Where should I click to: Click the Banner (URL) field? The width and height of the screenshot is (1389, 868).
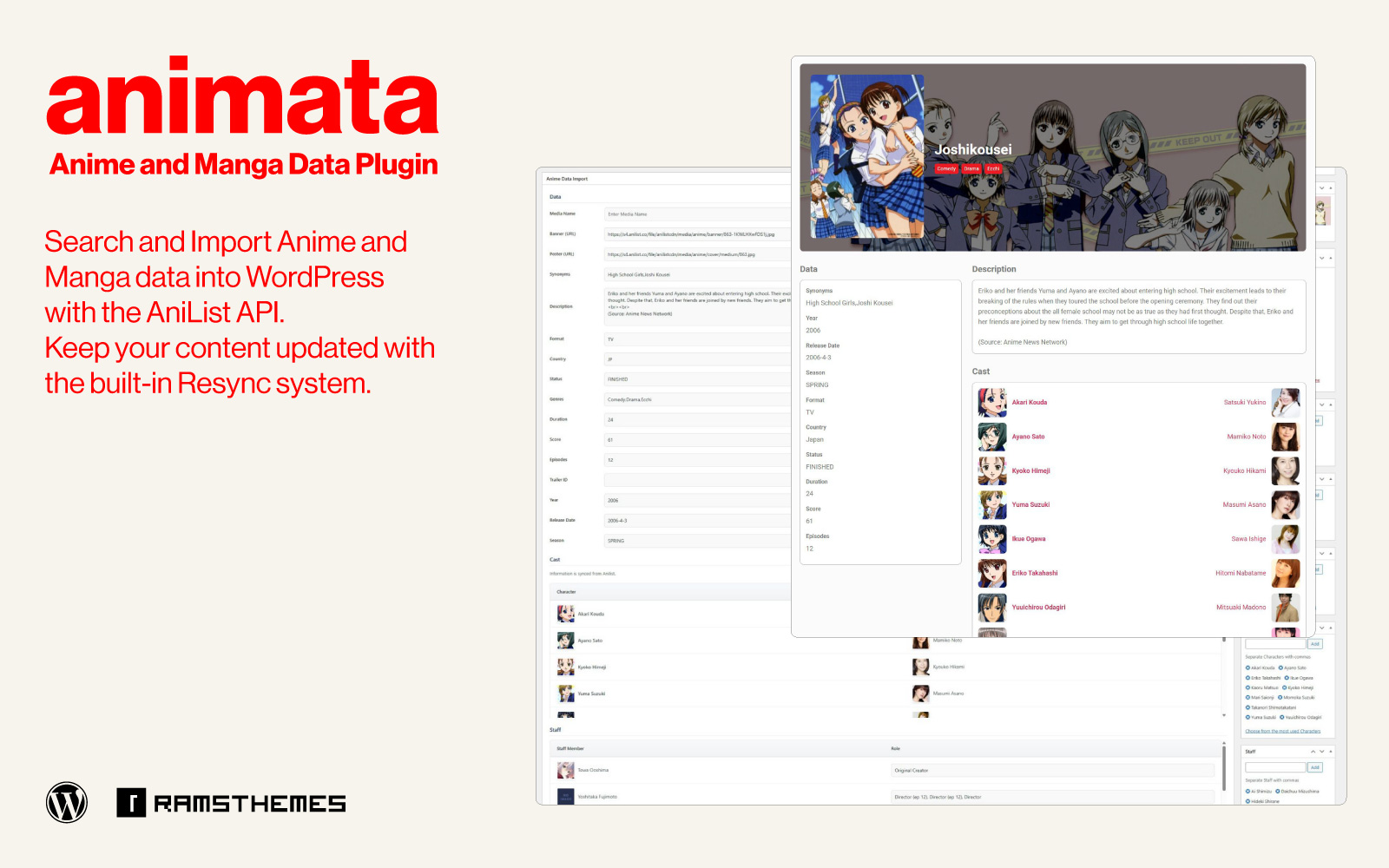coord(698,233)
